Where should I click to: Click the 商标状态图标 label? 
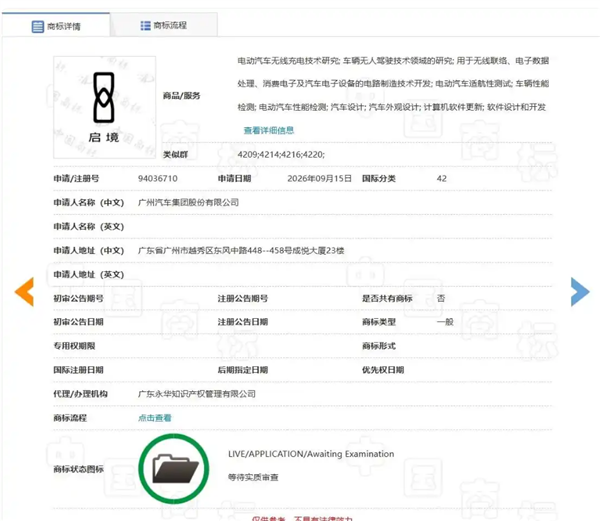click(x=78, y=469)
